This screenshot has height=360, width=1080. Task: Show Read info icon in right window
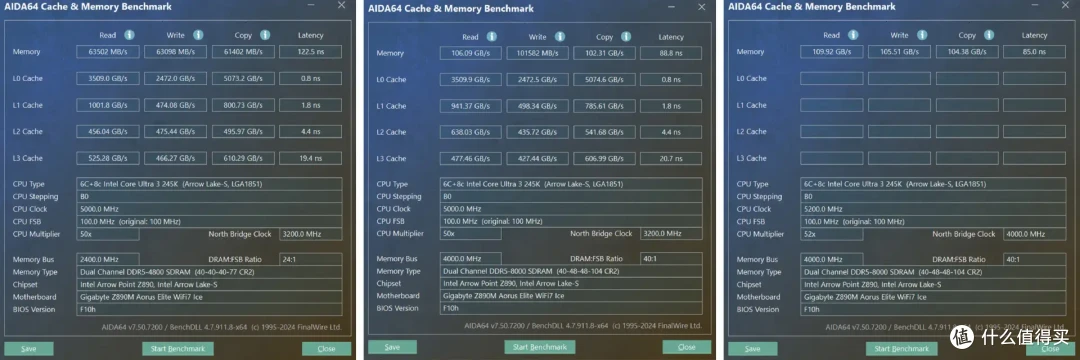point(853,35)
